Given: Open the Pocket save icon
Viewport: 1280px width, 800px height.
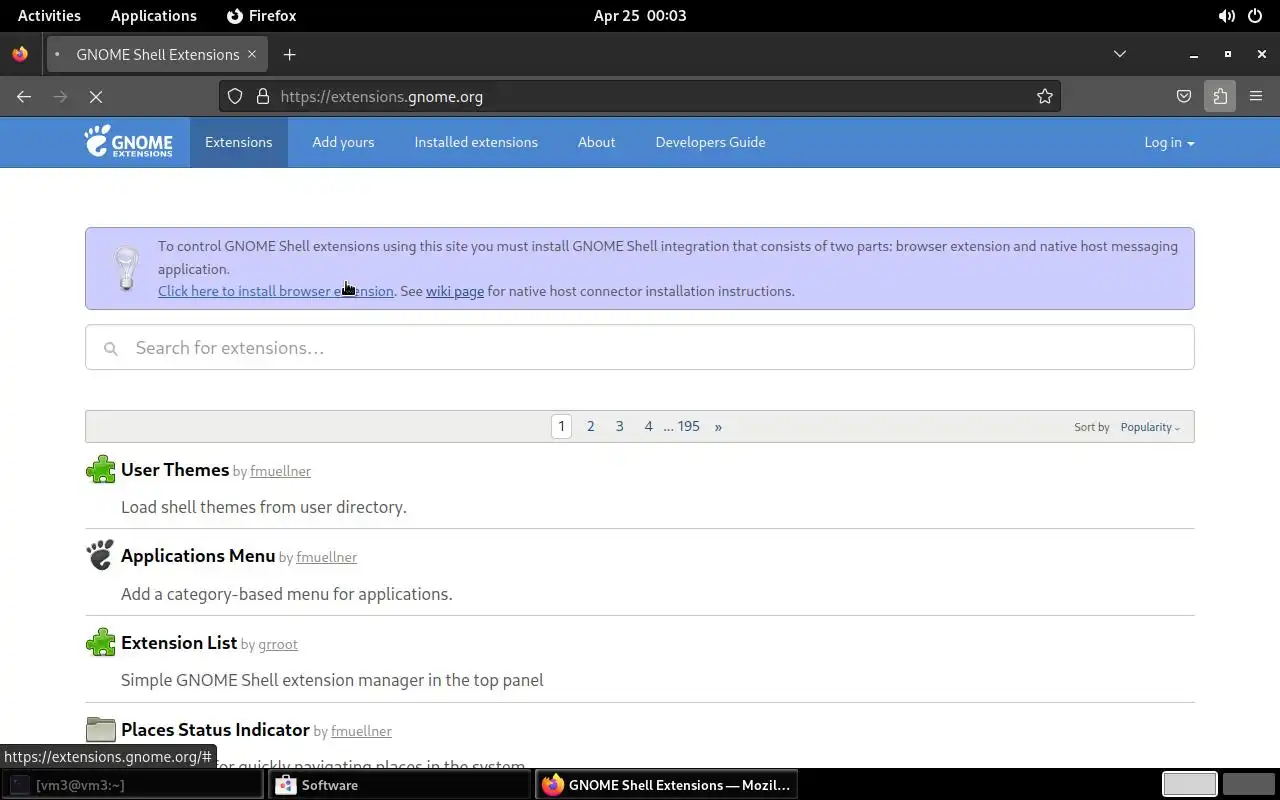Looking at the screenshot, I should 1184,96.
